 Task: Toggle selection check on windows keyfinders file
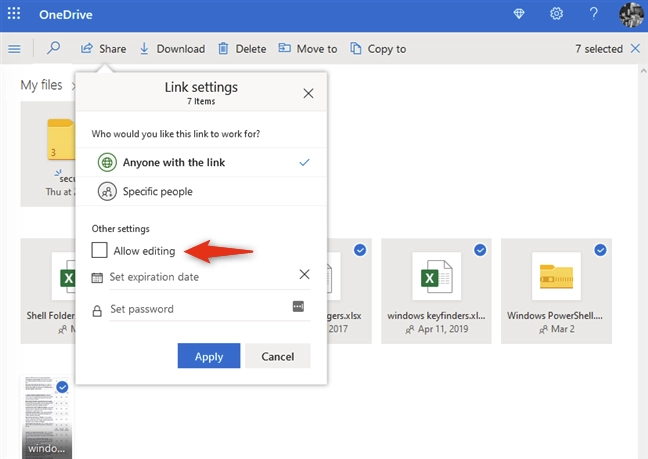[x=480, y=250]
